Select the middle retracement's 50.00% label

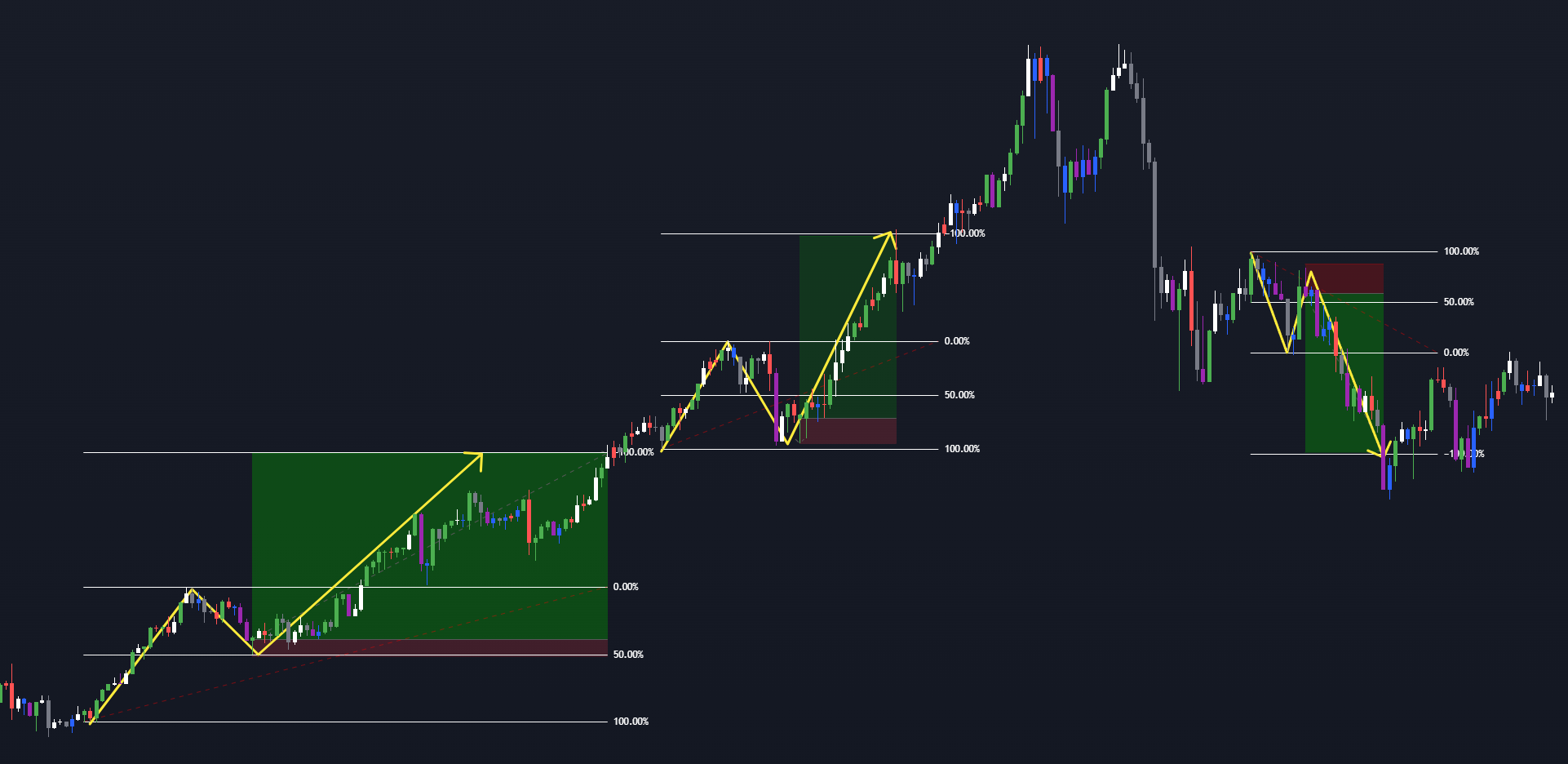959,395
